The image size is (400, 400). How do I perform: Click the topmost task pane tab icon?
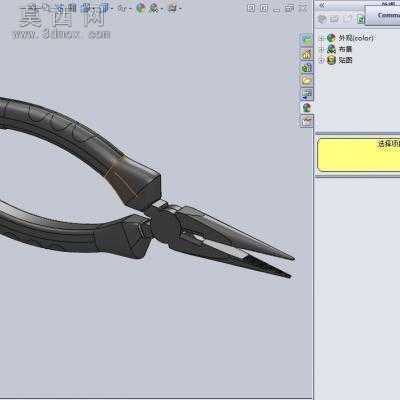tap(306, 40)
